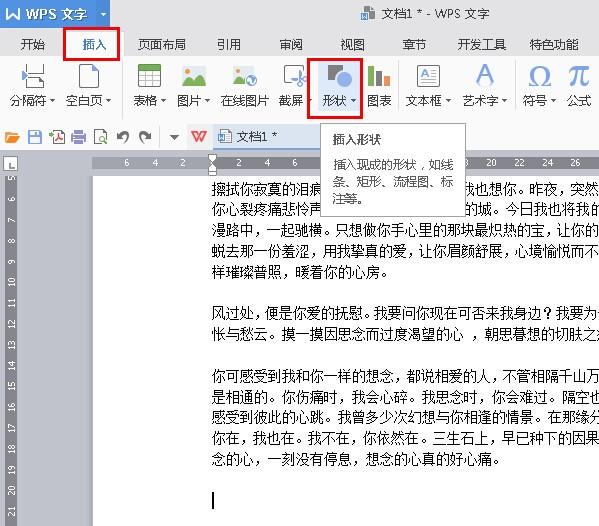Image resolution: width=599 pixels, height=526 pixels.
Task: Switch to the 审阅 tab
Action: (291, 45)
